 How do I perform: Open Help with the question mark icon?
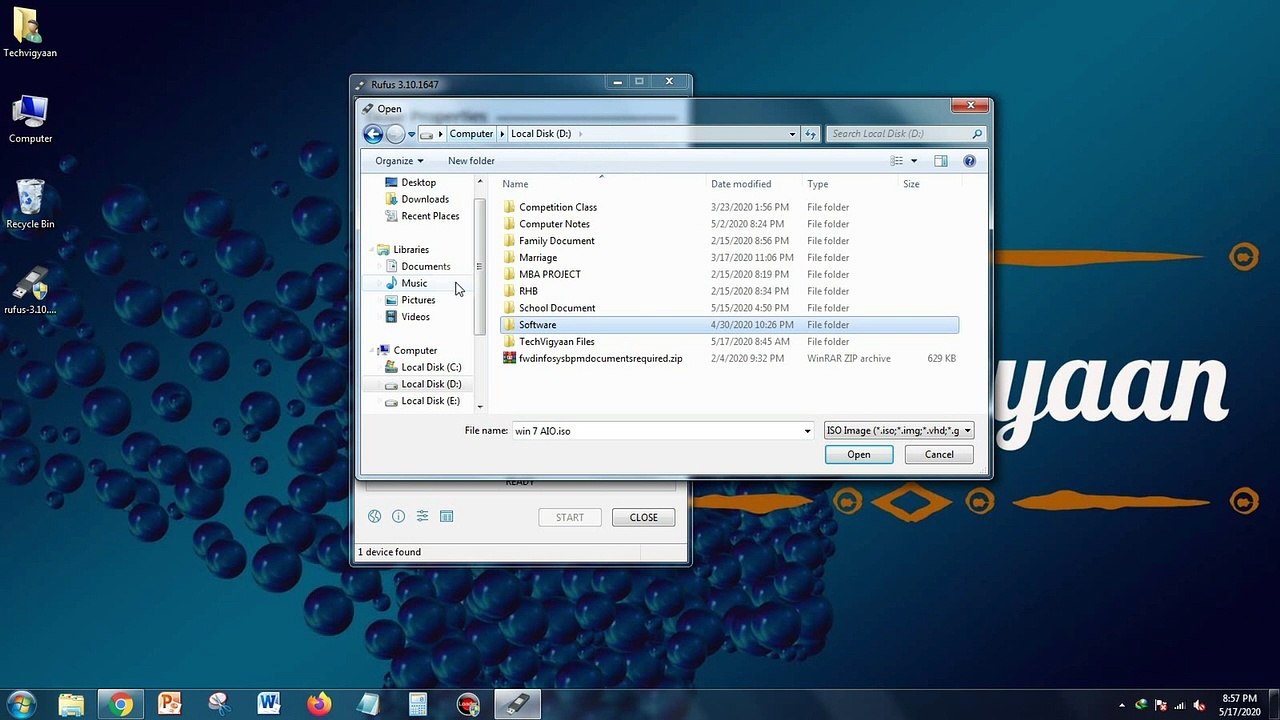point(969,161)
